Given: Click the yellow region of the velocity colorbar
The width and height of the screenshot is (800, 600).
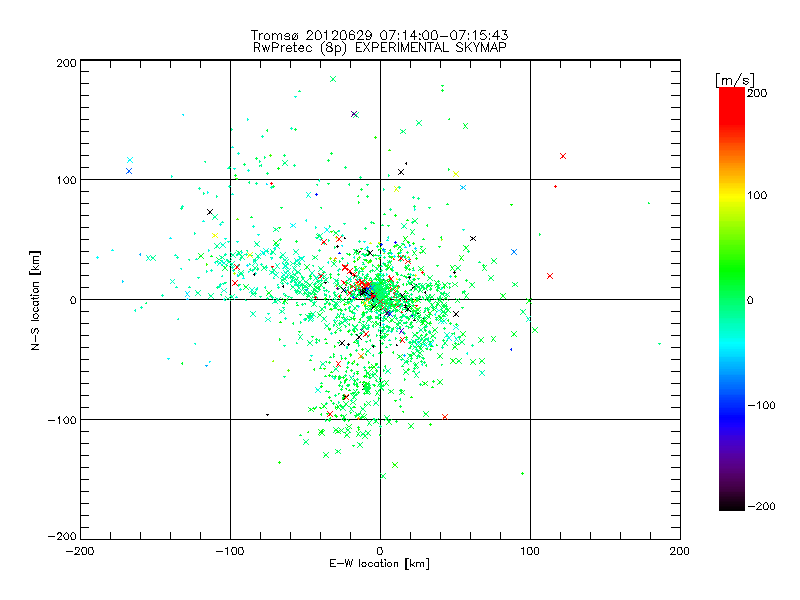Looking at the screenshot, I should coord(732,196).
